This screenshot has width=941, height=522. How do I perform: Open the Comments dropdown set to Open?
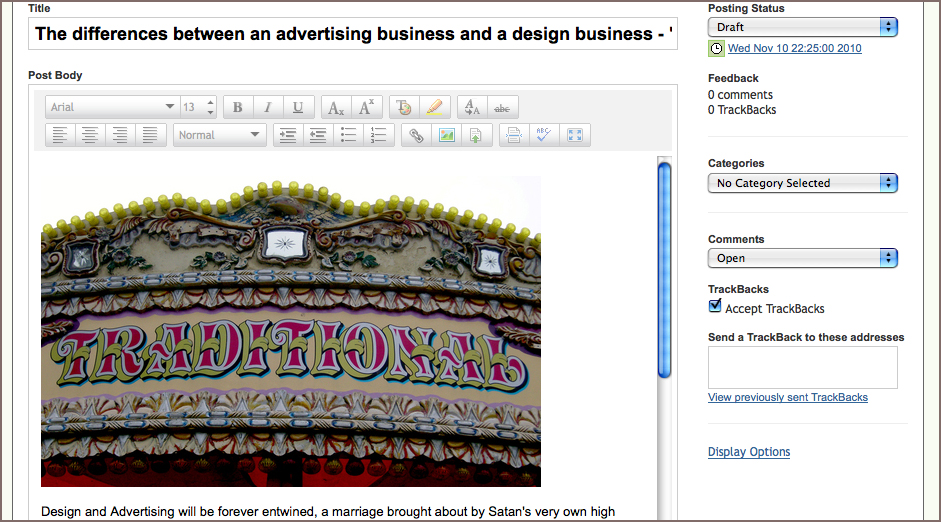[x=802, y=258]
